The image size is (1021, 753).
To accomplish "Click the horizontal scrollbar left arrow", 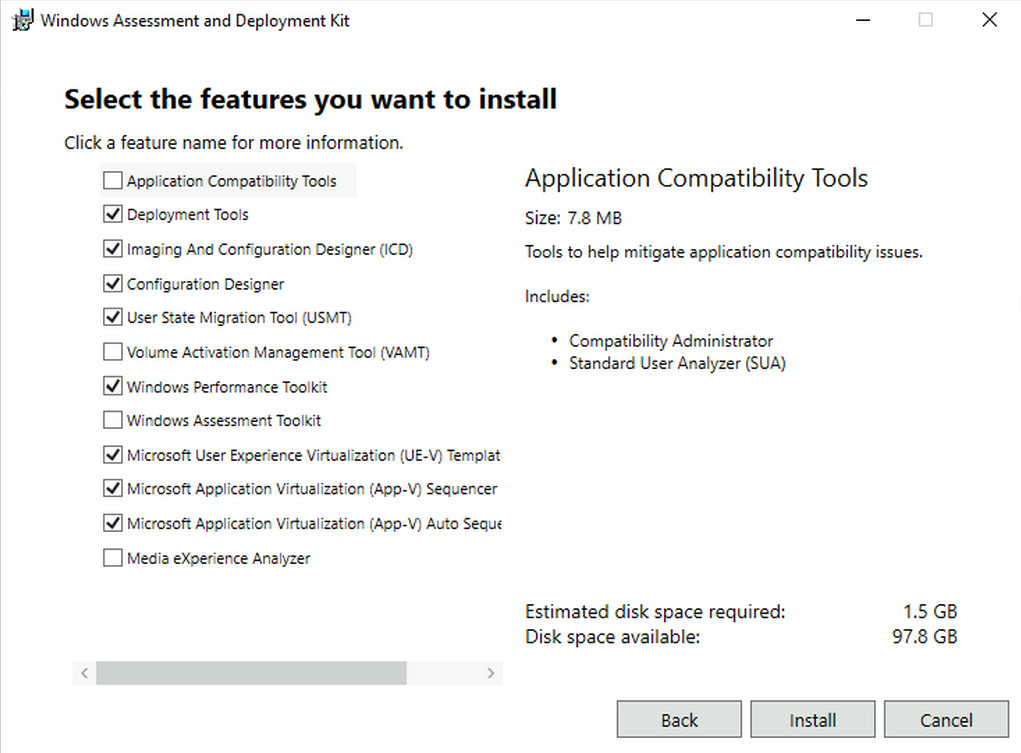I will tap(85, 673).
